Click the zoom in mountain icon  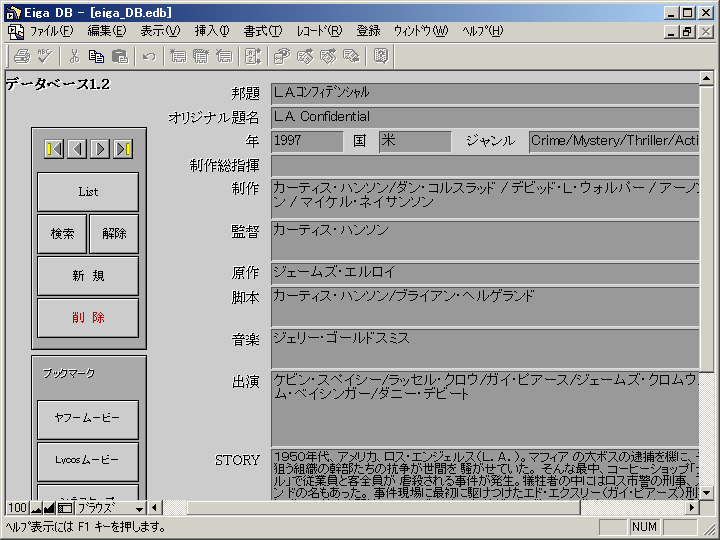(50, 508)
